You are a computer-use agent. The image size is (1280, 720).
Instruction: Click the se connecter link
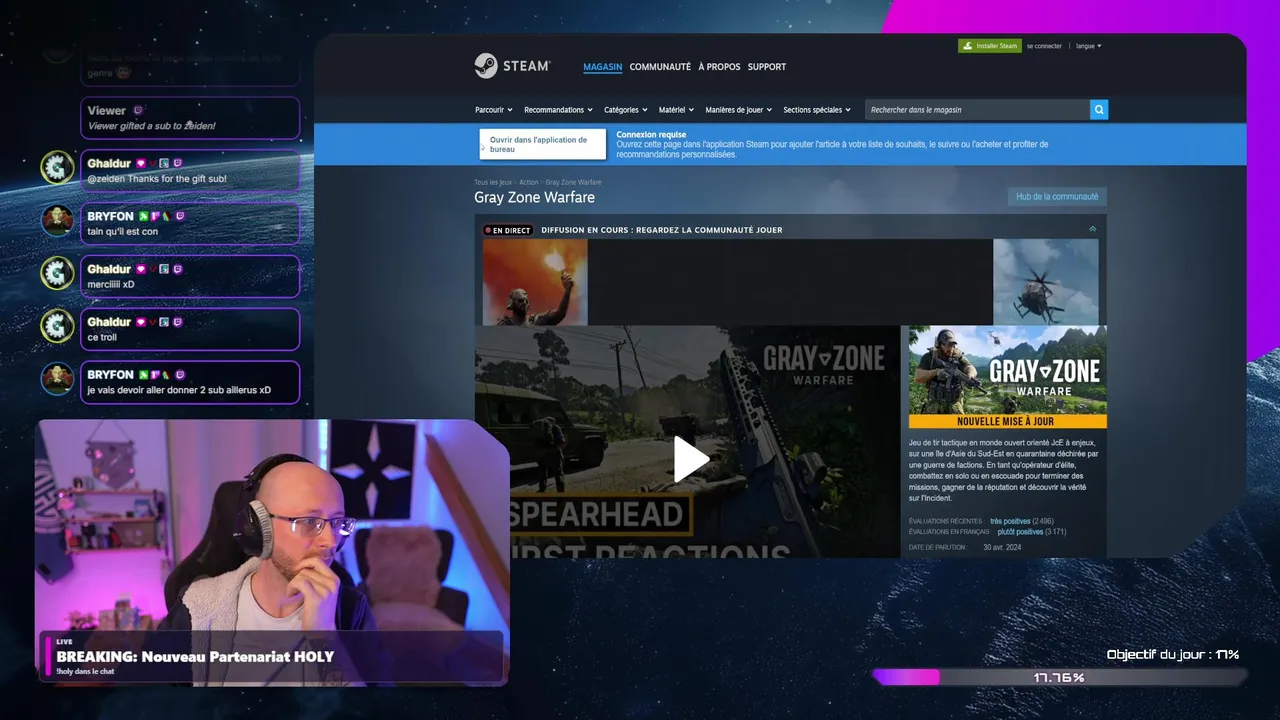point(1044,46)
